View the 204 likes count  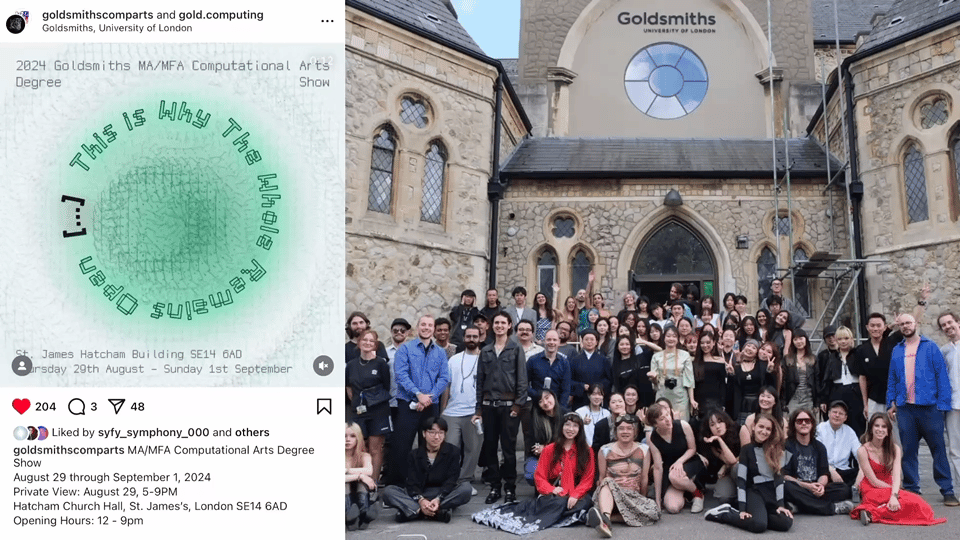pyautogui.click(x=45, y=407)
